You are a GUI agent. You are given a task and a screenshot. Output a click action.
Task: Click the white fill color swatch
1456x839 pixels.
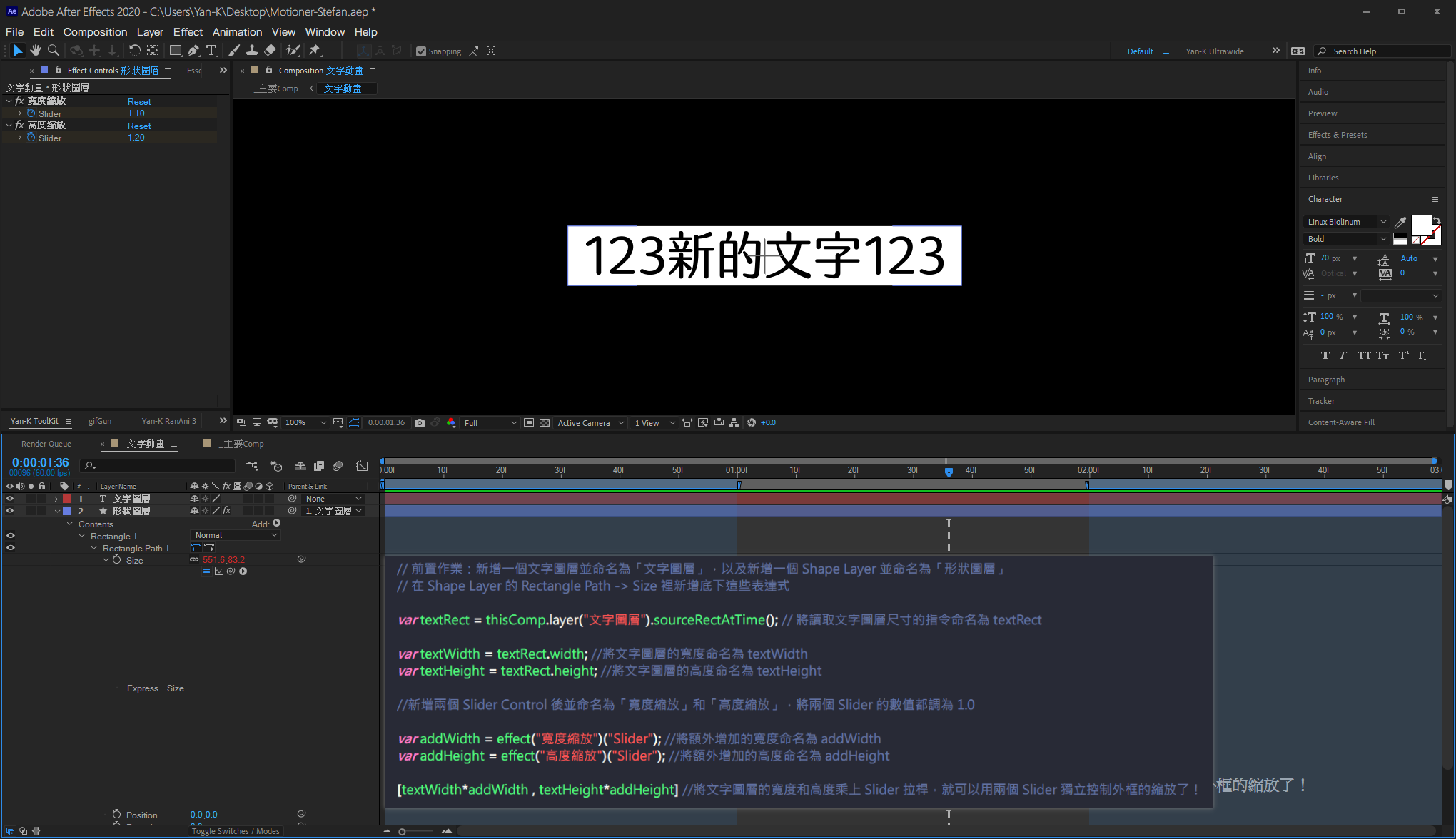pos(1420,225)
